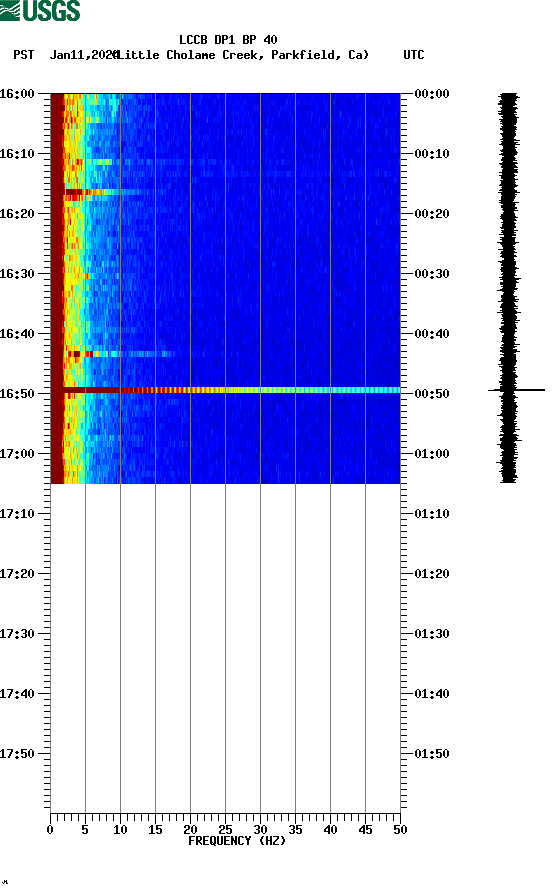Click the 01:00 UTC time label
Image resolution: width=552 pixels, height=893 pixels.
pos(432,454)
